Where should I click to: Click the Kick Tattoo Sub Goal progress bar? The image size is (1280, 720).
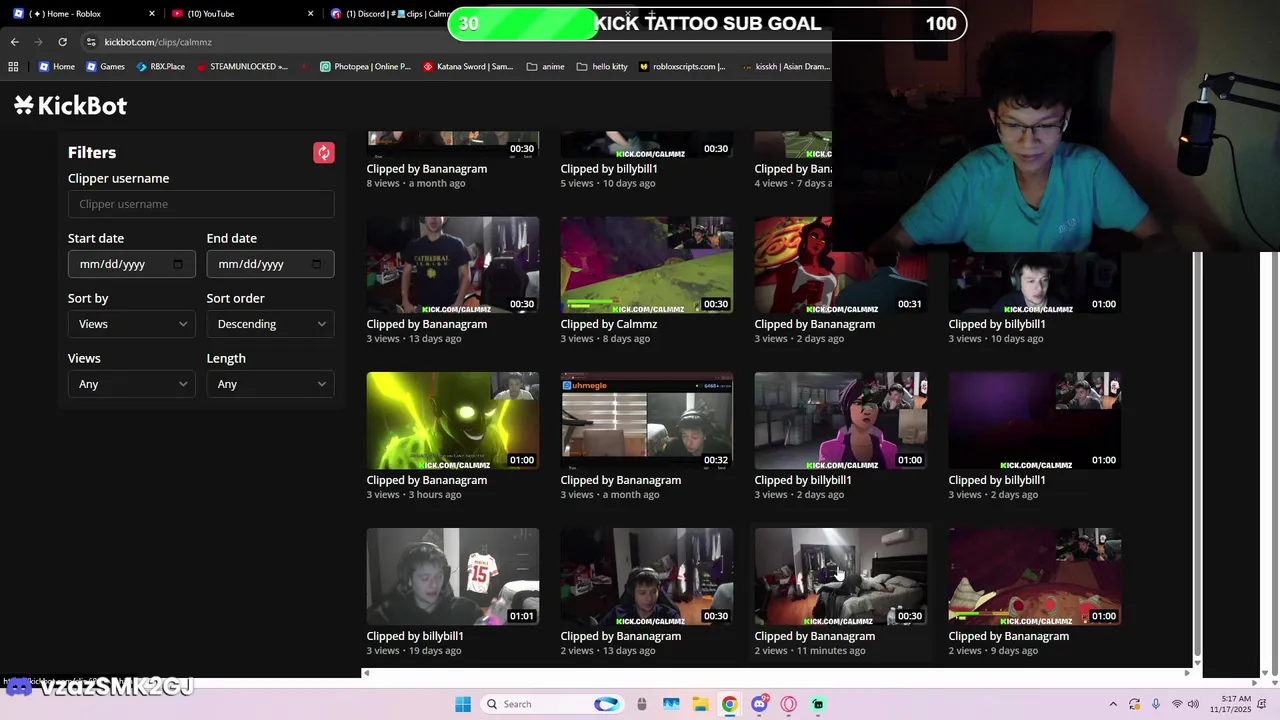click(x=707, y=24)
